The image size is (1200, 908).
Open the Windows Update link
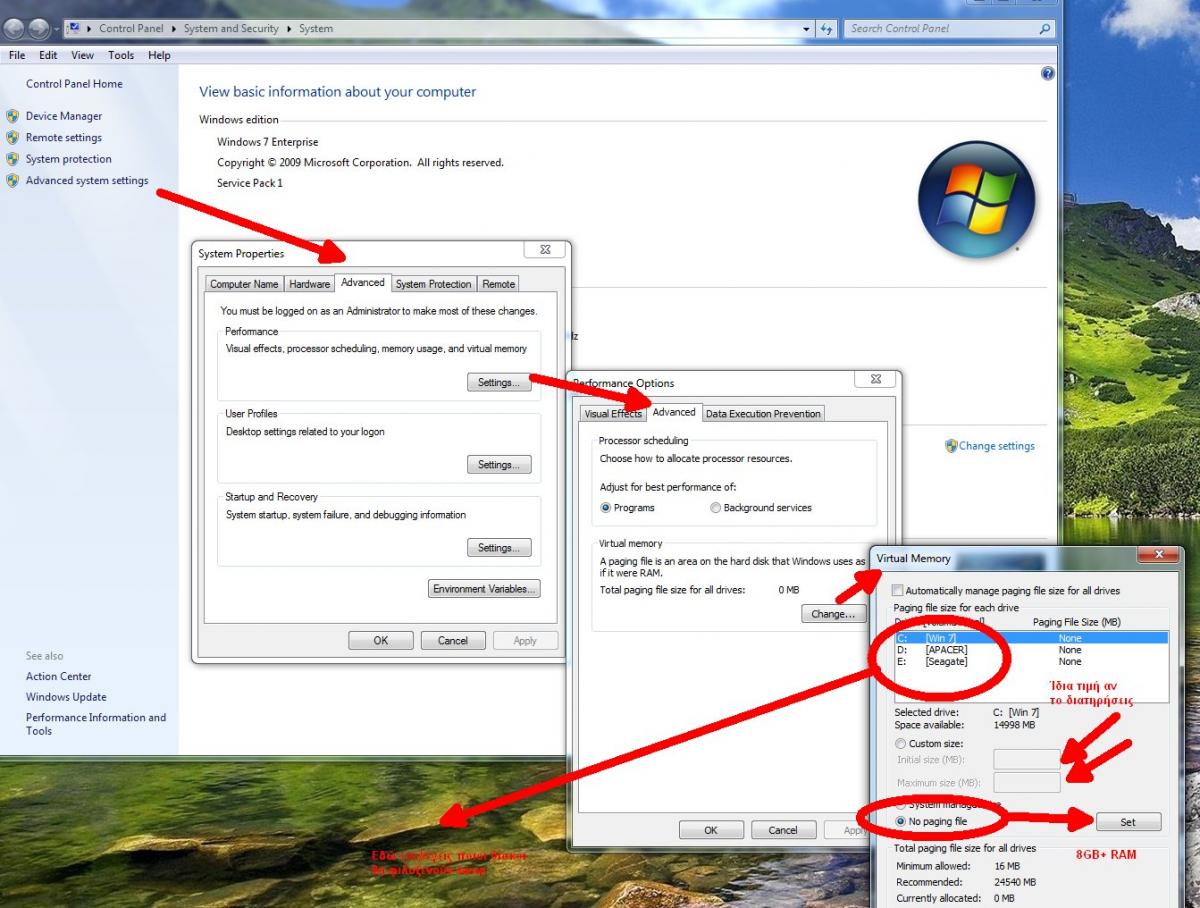click(66, 697)
